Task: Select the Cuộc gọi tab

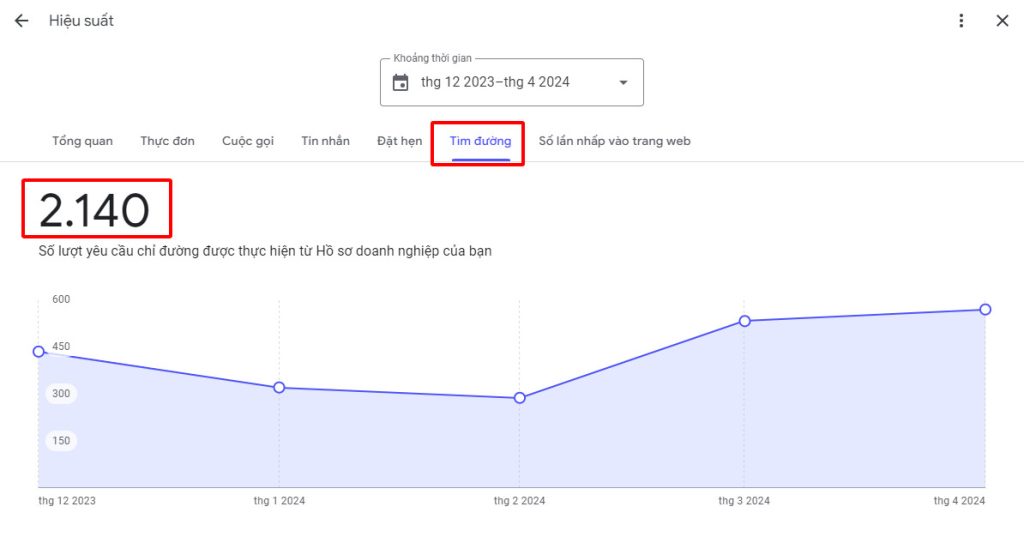Action: [248, 141]
